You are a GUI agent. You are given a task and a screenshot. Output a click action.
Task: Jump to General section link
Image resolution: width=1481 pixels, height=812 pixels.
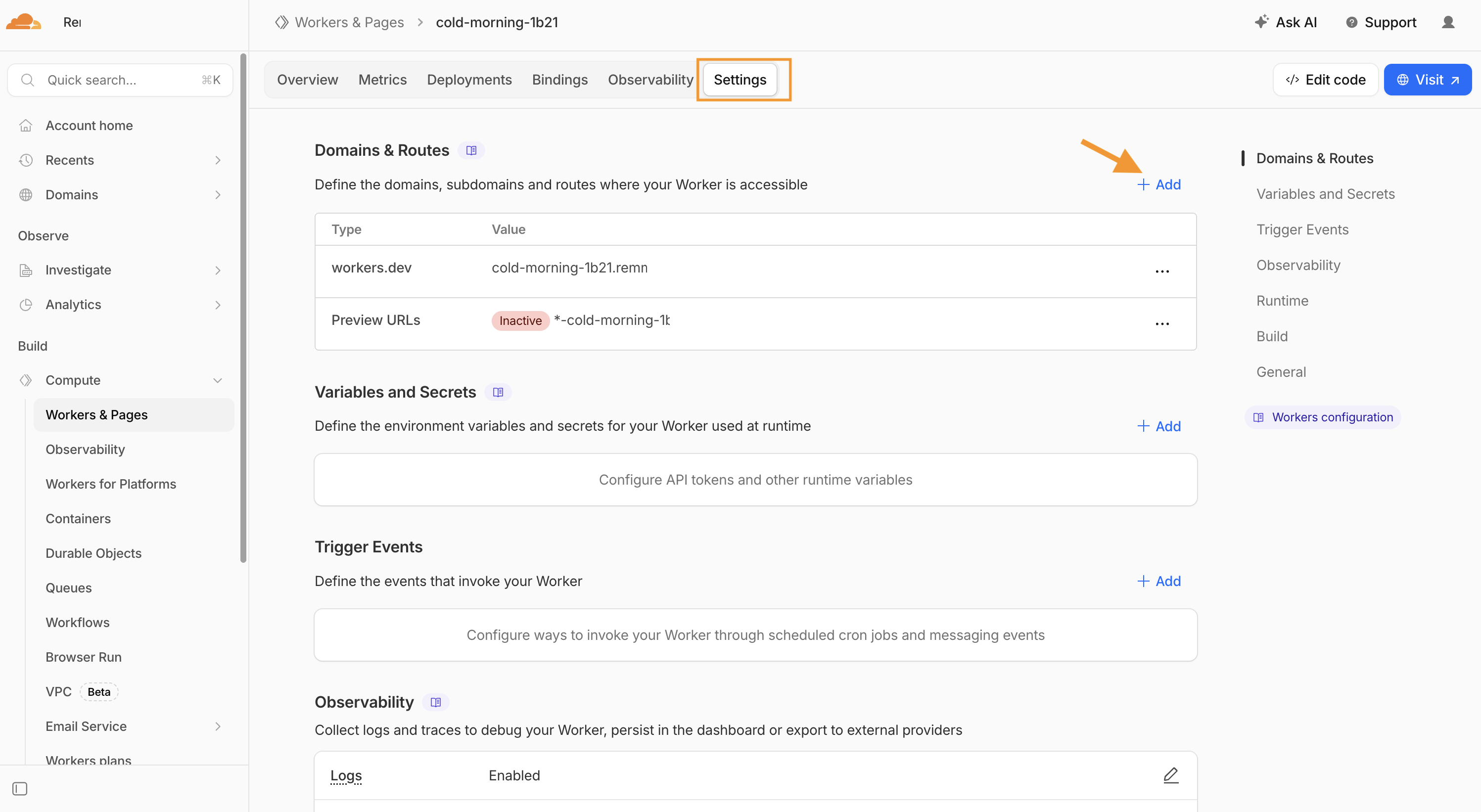pyautogui.click(x=1281, y=372)
